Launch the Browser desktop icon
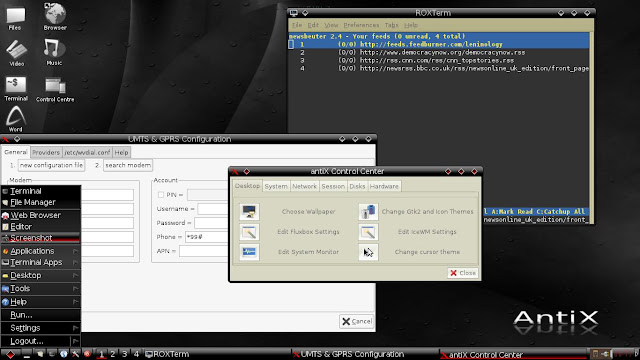 [x=55, y=17]
